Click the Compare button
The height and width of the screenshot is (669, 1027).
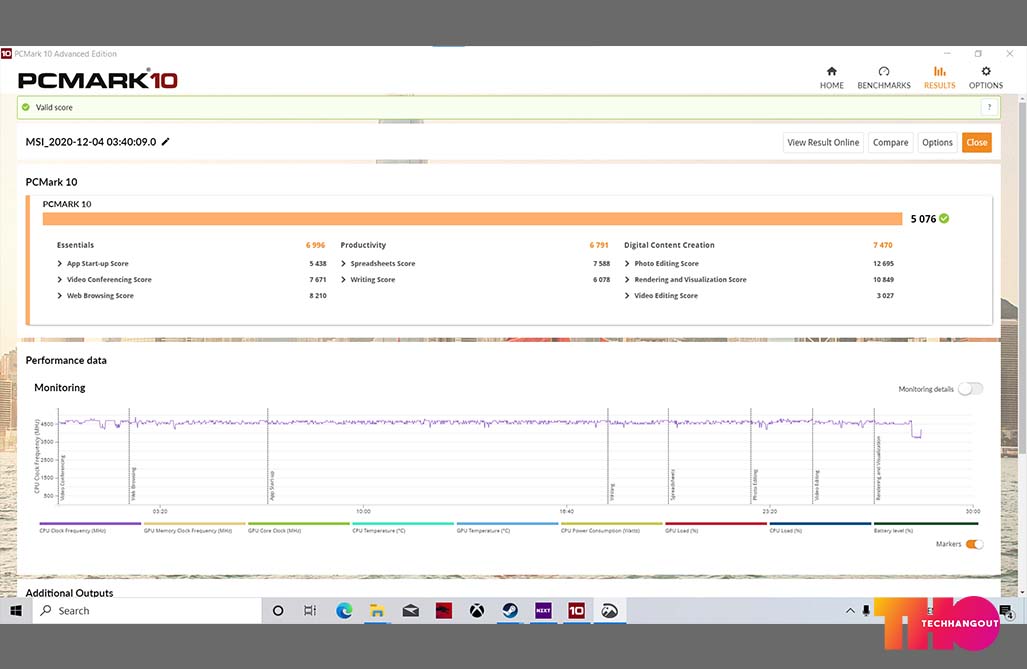tap(891, 142)
